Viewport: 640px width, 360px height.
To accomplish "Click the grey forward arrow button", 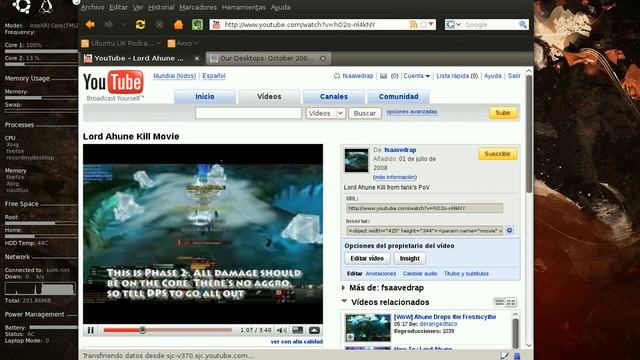I will click(x=109, y=24).
